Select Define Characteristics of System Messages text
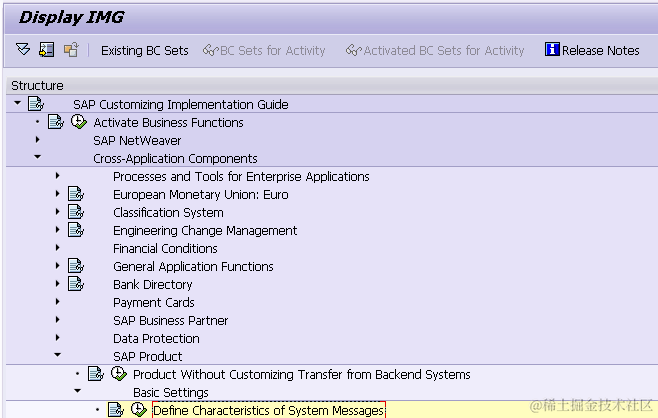Image resolution: width=658 pixels, height=418 pixels. pos(269,410)
